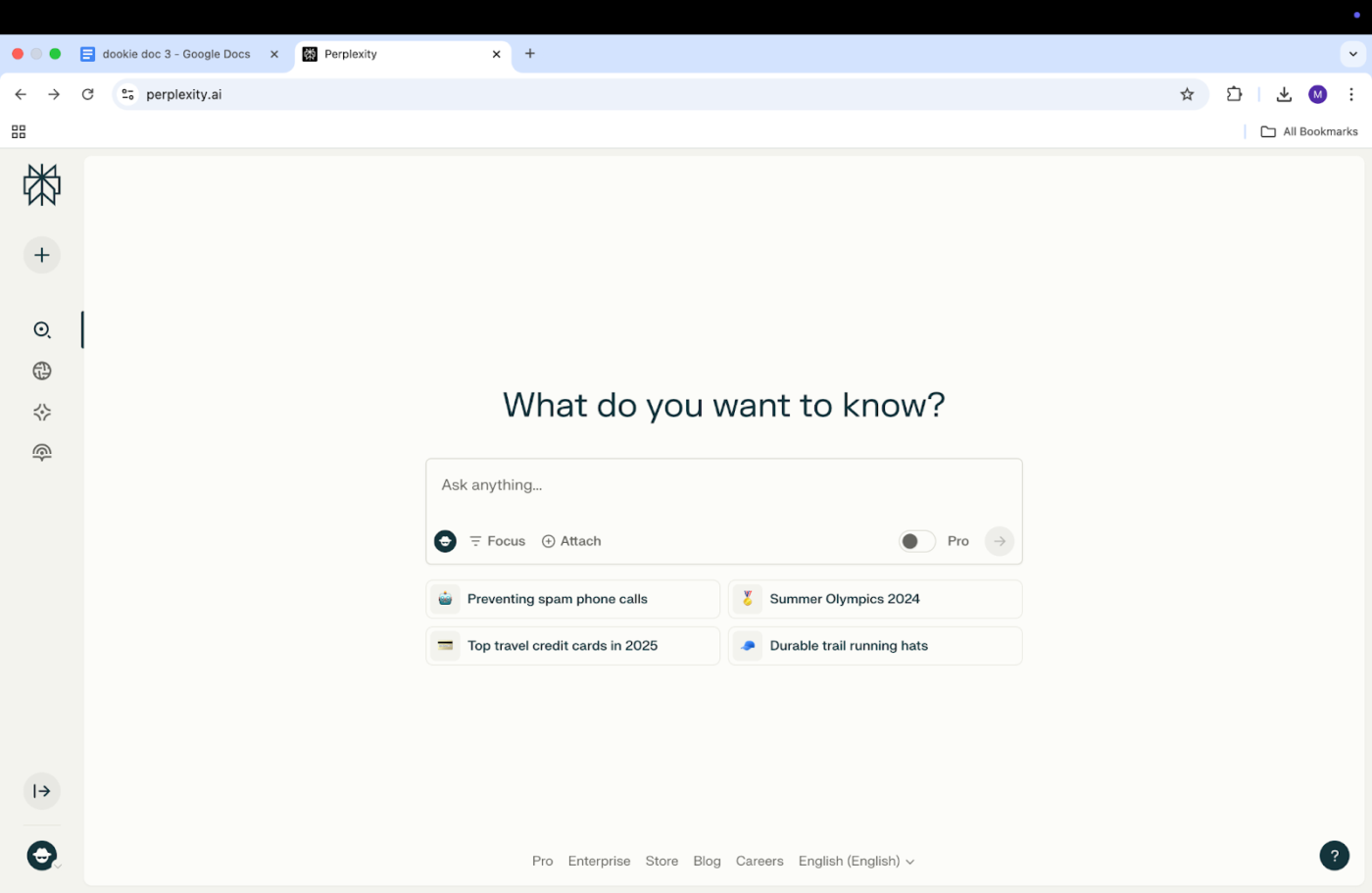Open the Perplexity logo home icon
Screen dimensions: 1372x893
42,184
